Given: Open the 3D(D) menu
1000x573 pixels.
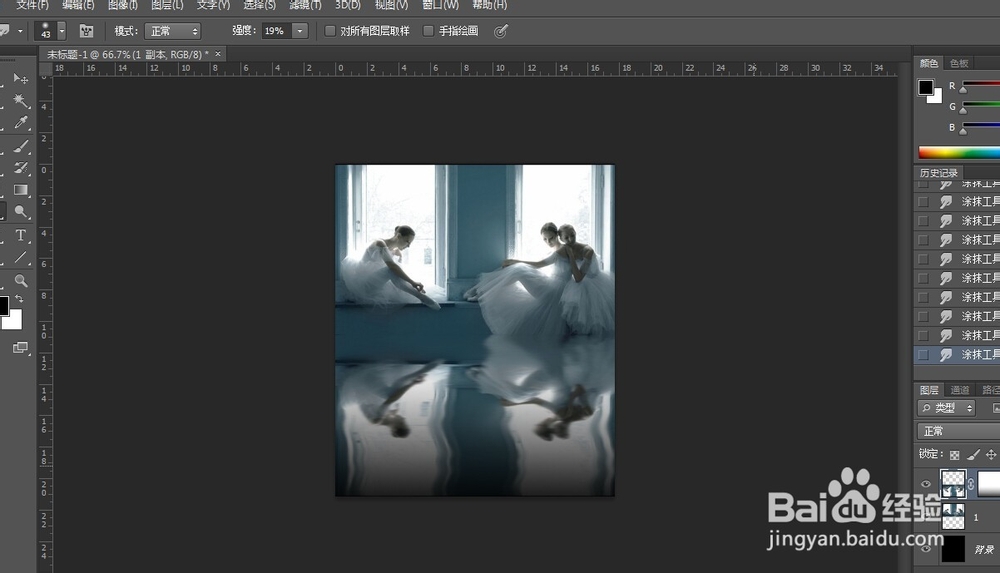Looking at the screenshot, I should [348, 5].
